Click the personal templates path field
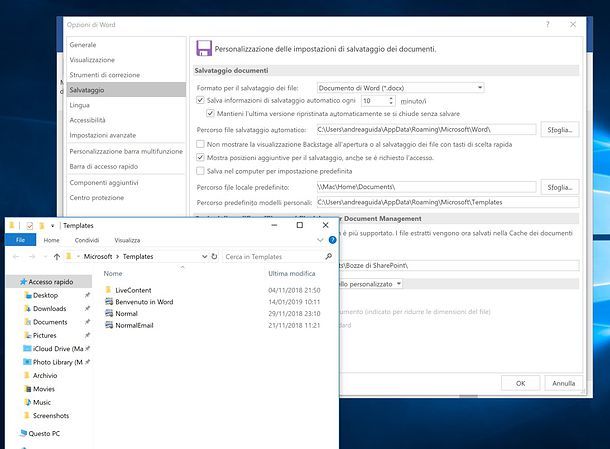The width and height of the screenshot is (610, 449). [447, 202]
